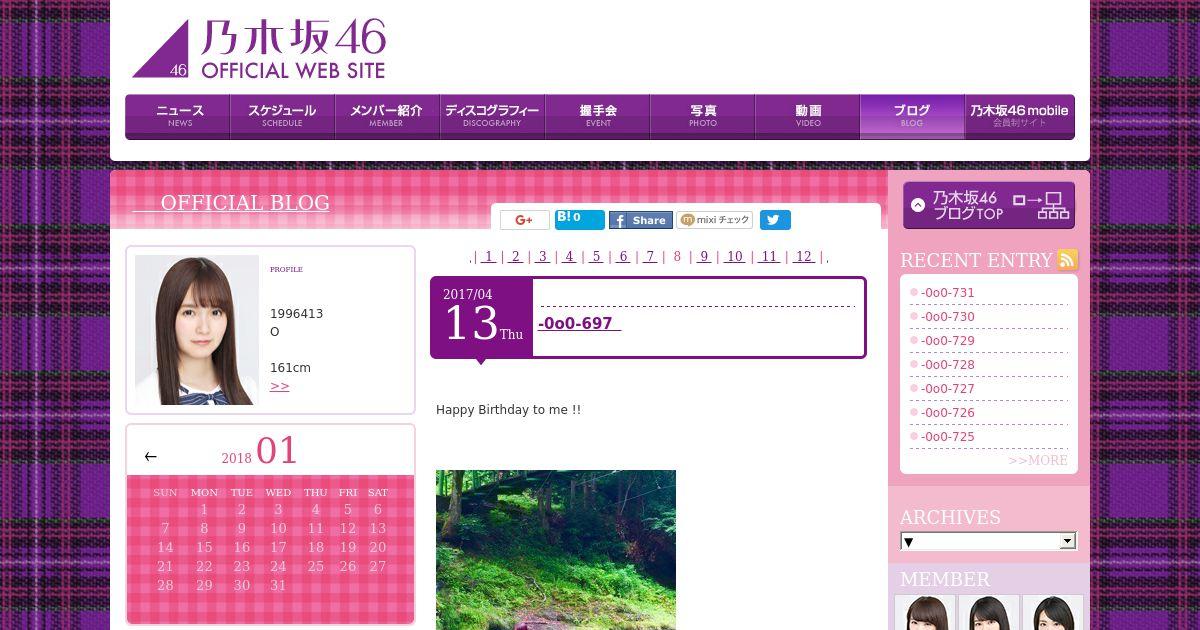Go to 乃木坂46 mobile member site

click(x=1019, y=116)
